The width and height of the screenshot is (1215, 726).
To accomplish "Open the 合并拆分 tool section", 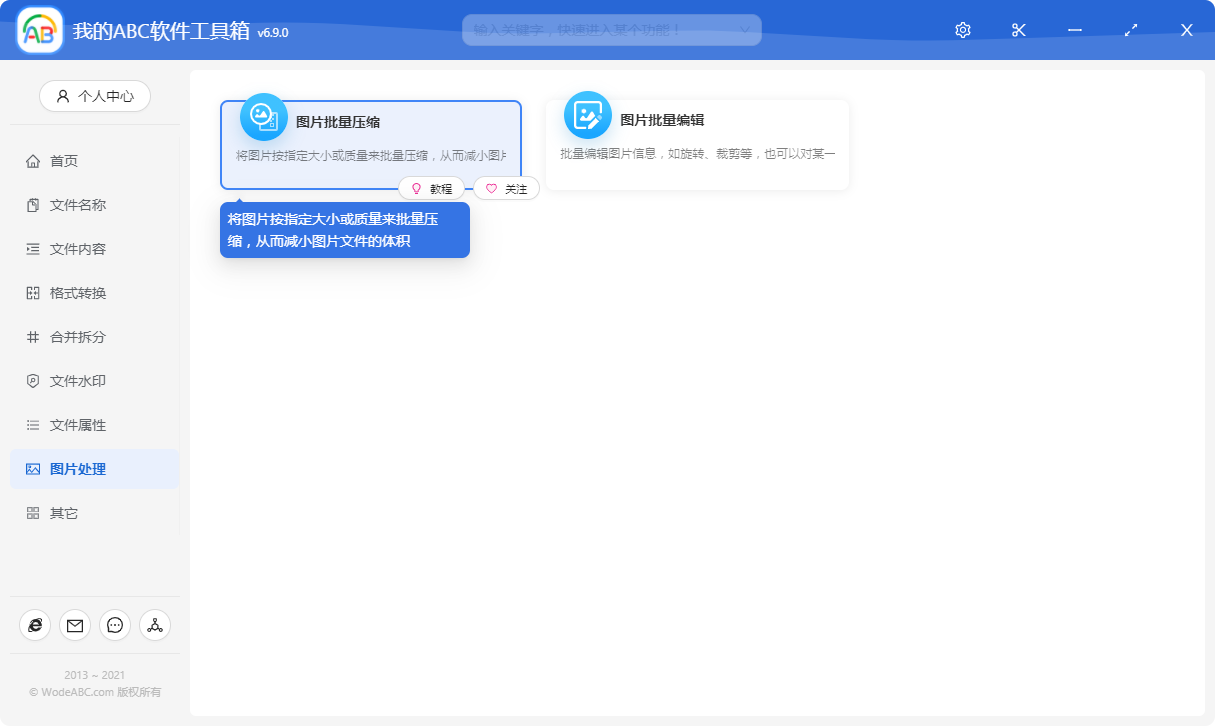I will point(64,336).
